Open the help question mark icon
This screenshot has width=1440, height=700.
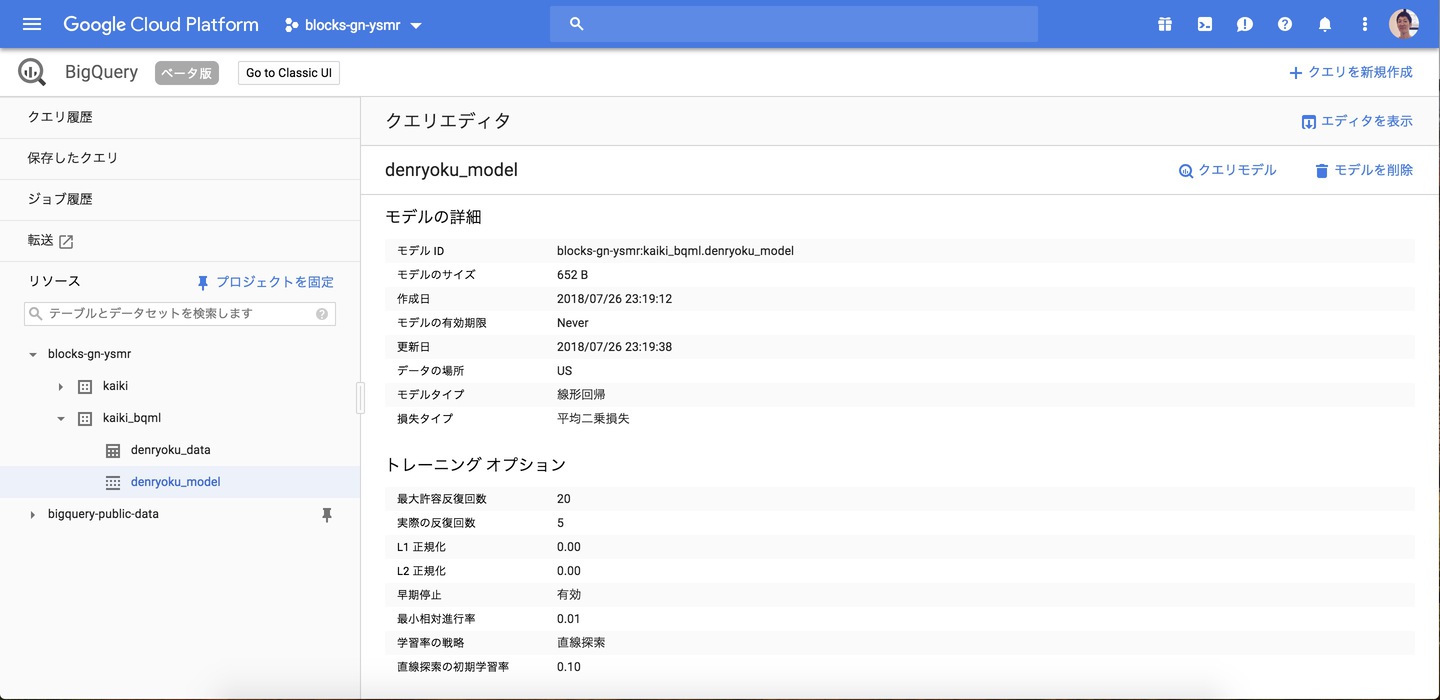[1285, 24]
